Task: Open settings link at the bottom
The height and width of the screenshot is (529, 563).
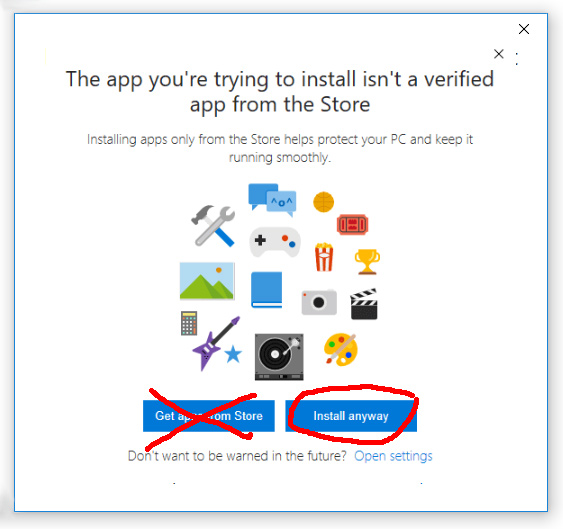Action: click(393, 456)
